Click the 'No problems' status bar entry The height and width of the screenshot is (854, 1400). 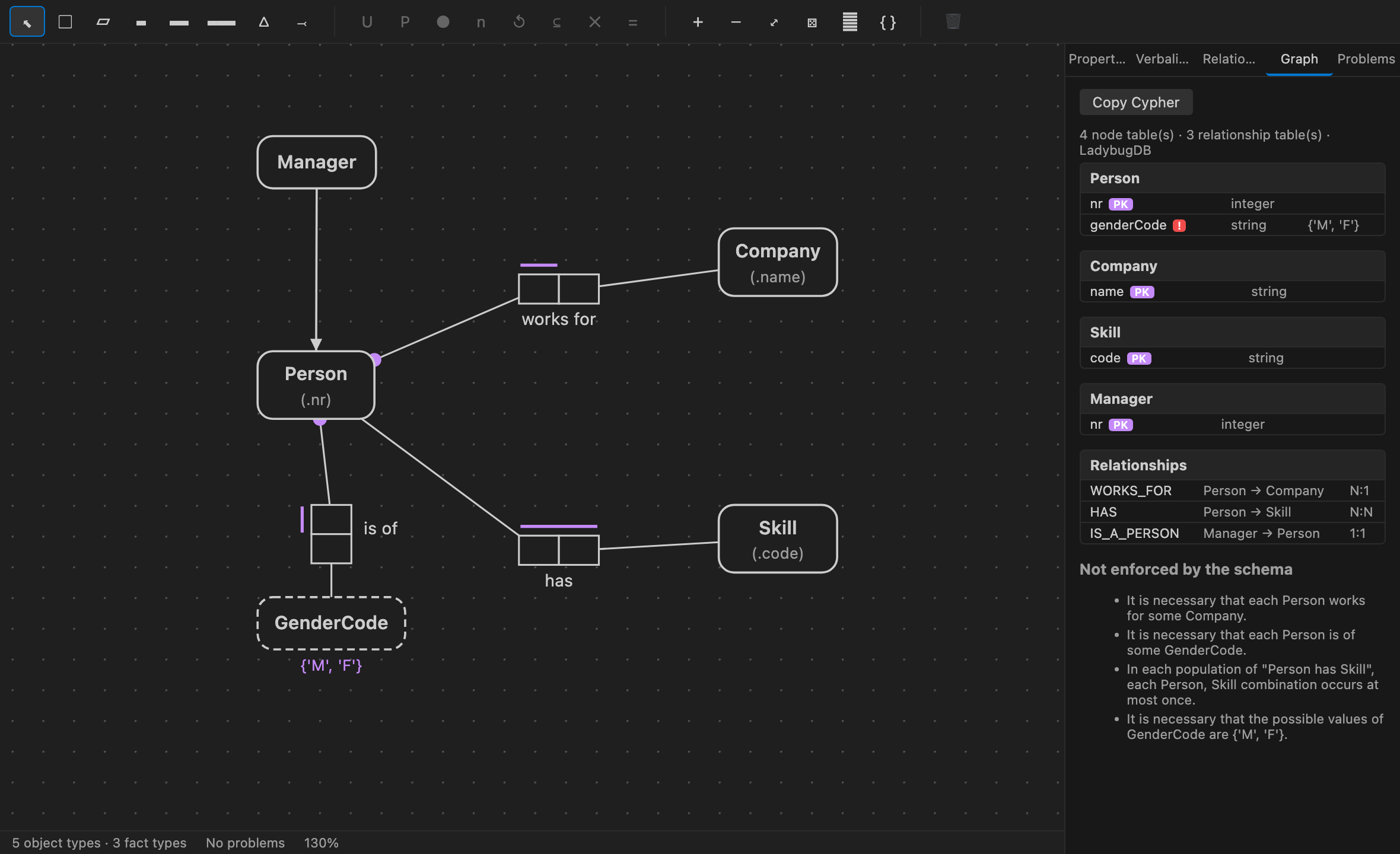pos(245,843)
